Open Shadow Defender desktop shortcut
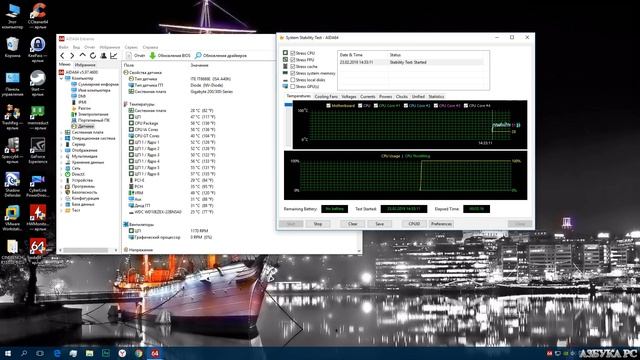The image size is (640, 360). [x=12, y=184]
